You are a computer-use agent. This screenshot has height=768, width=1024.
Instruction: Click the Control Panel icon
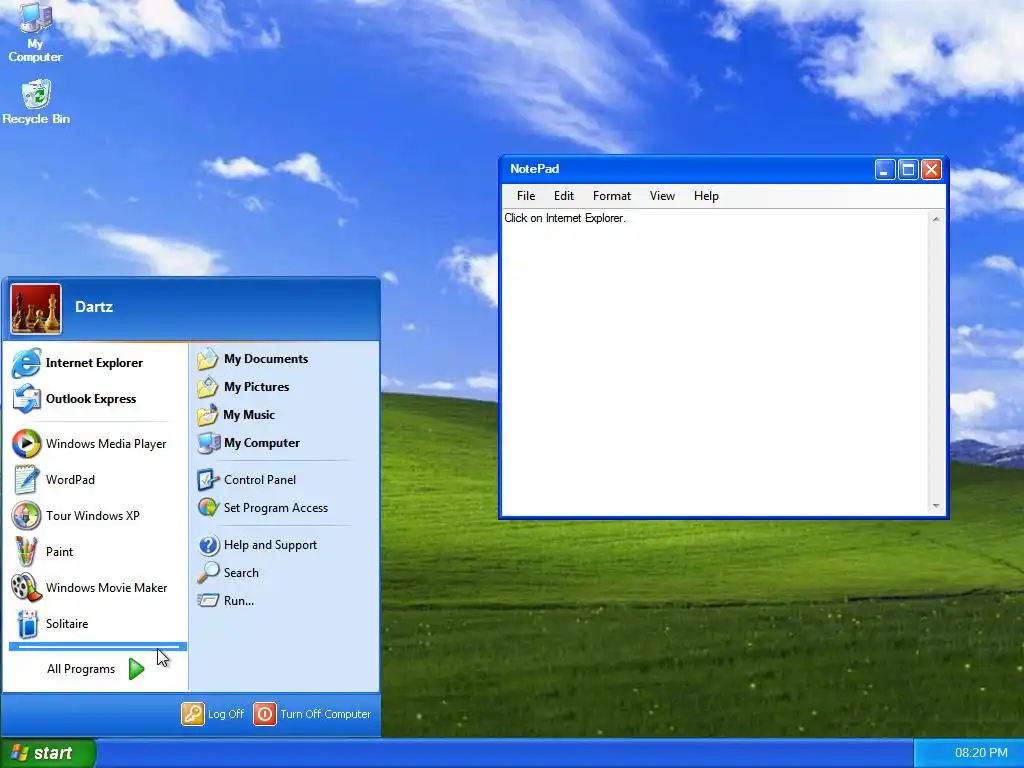coord(208,479)
